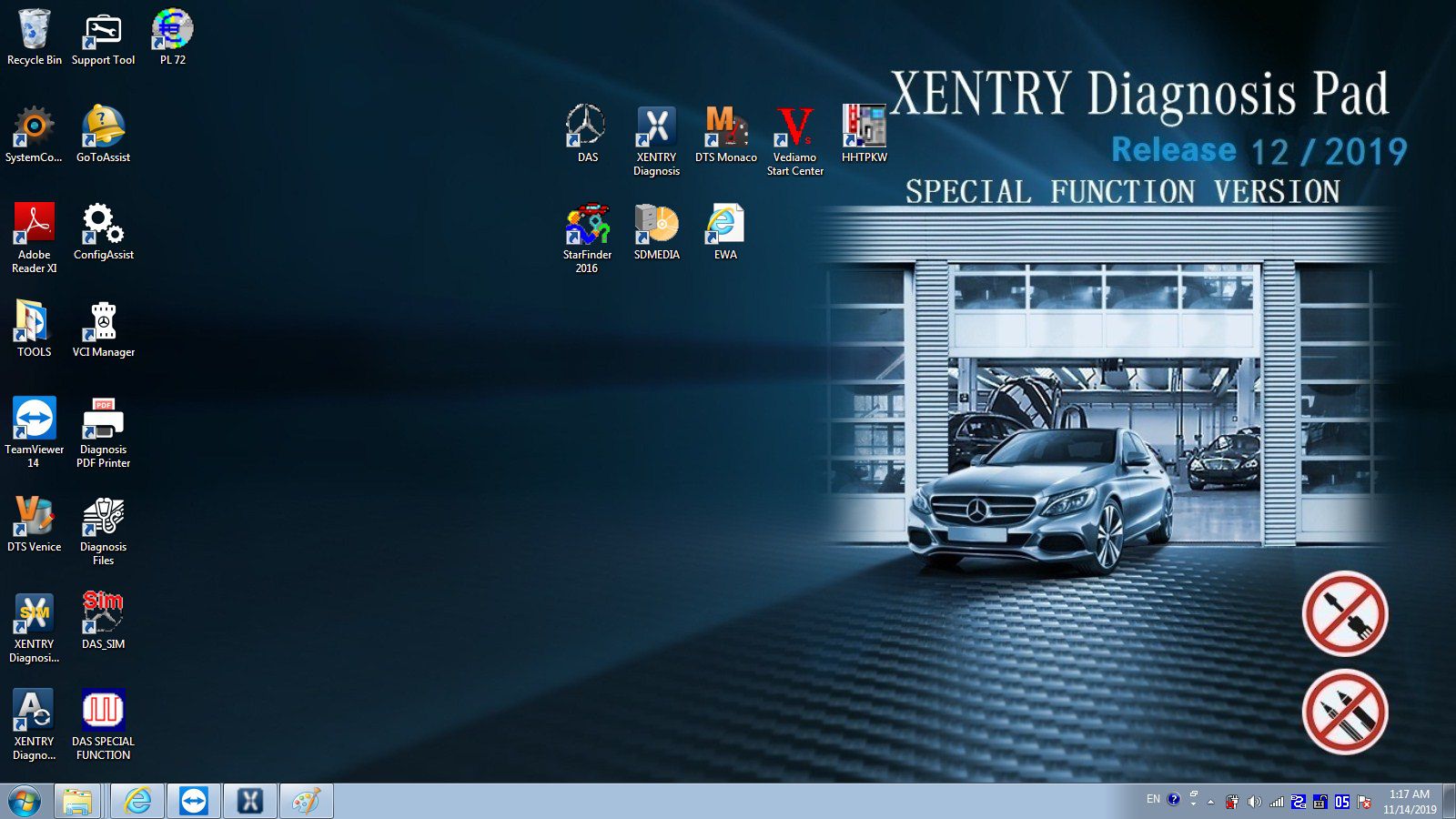This screenshot has height=819, width=1456.
Task: Click the taskbar clock showing 1:17 AM
Action: (x=1410, y=802)
